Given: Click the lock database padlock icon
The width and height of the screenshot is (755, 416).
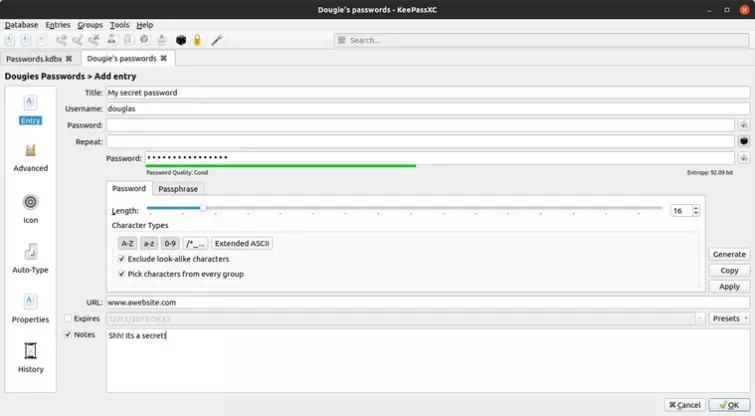Looking at the screenshot, I should tap(198, 40).
